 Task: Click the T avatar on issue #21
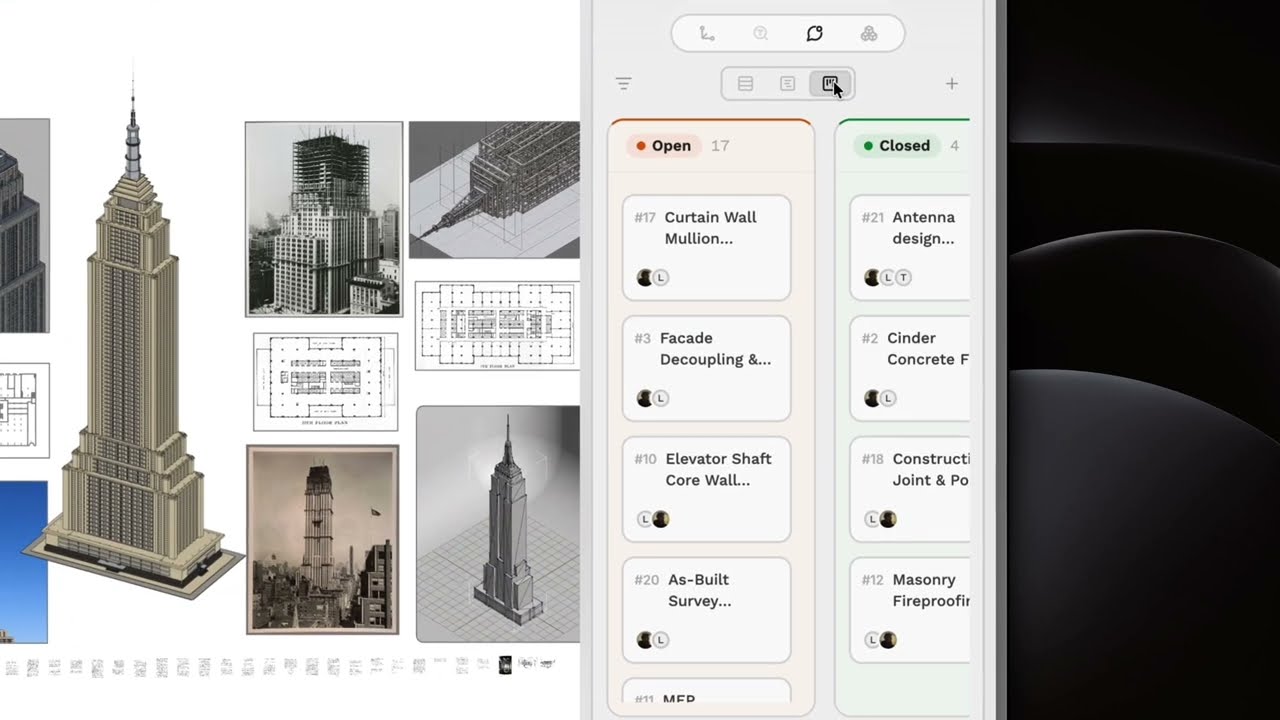coord(903,278)
